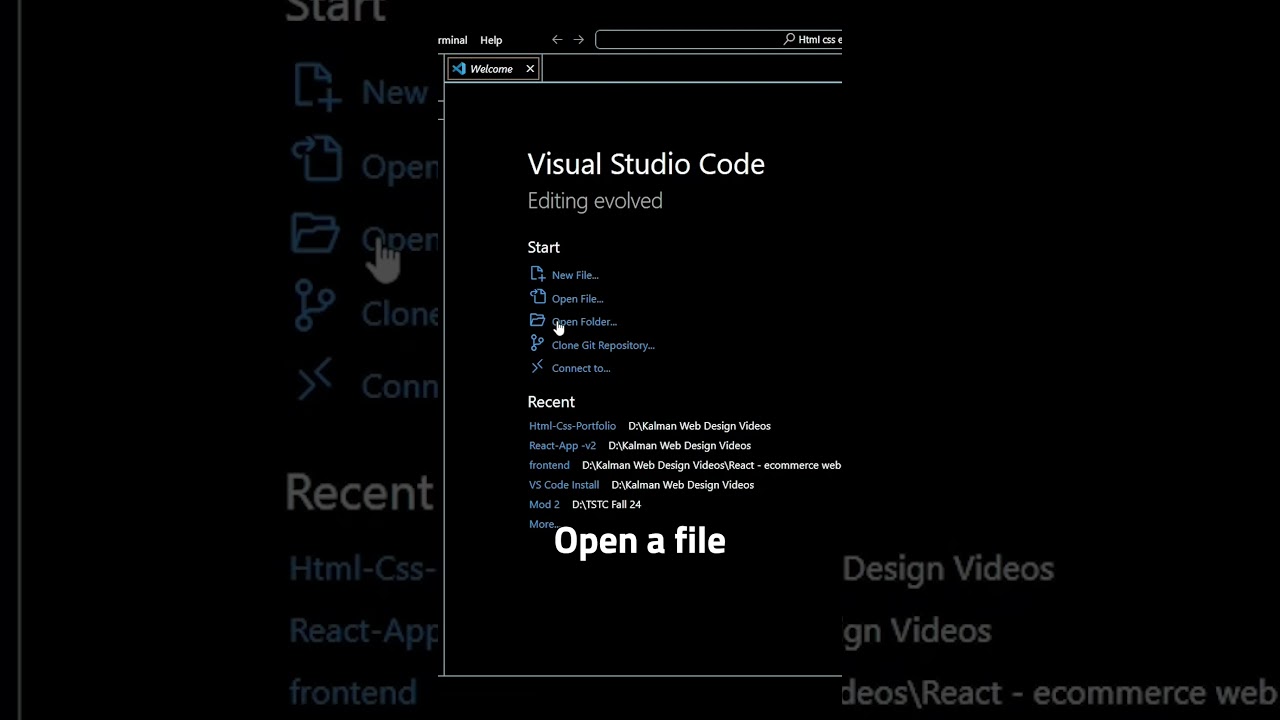The image size is (1280, 720).
Task: Click the Start section heading
Action: [544, 247]
